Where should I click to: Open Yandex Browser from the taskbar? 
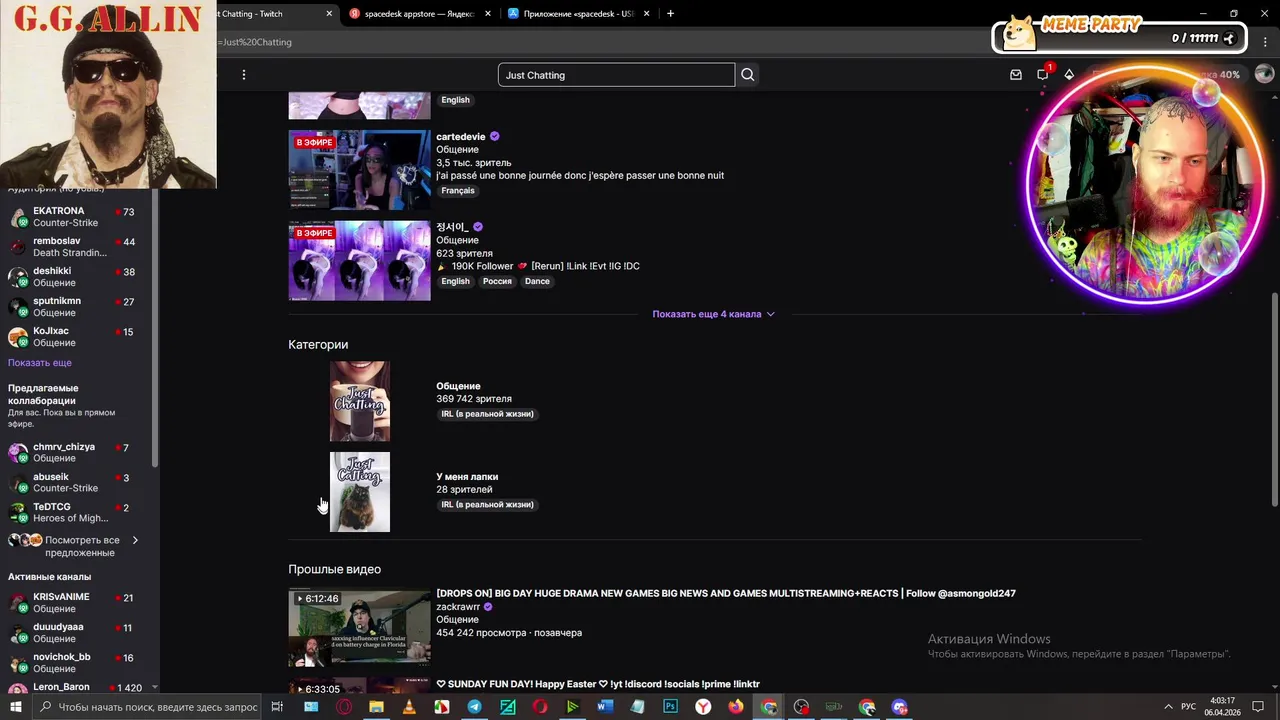703,707
